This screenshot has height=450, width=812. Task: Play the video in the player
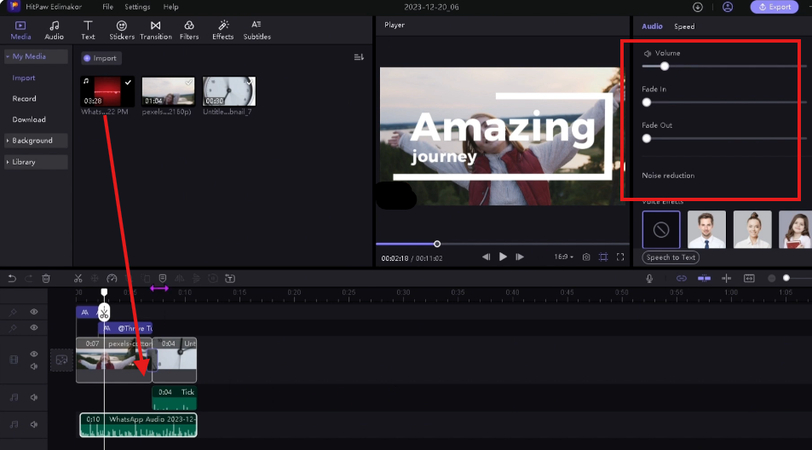503,257
